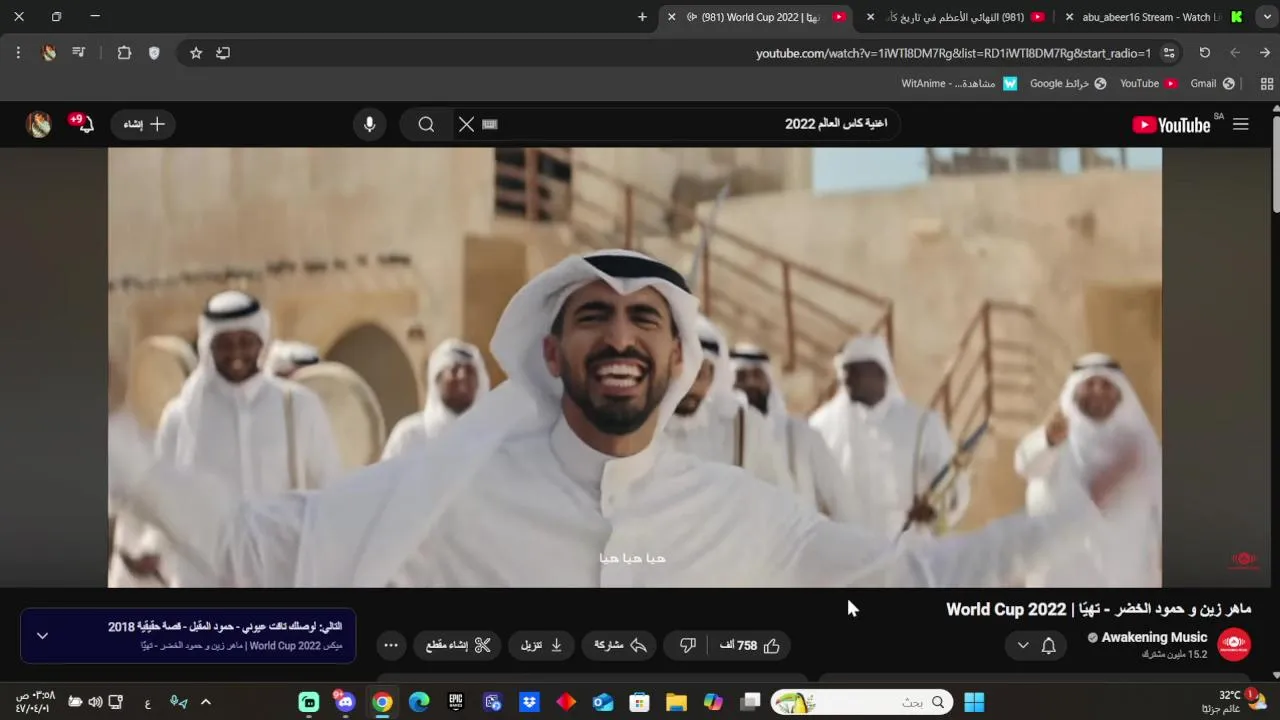The image size is (1280, 720).
Task: Open the shield extension icon
Action: pyautogui.click(x=154, y=53)
